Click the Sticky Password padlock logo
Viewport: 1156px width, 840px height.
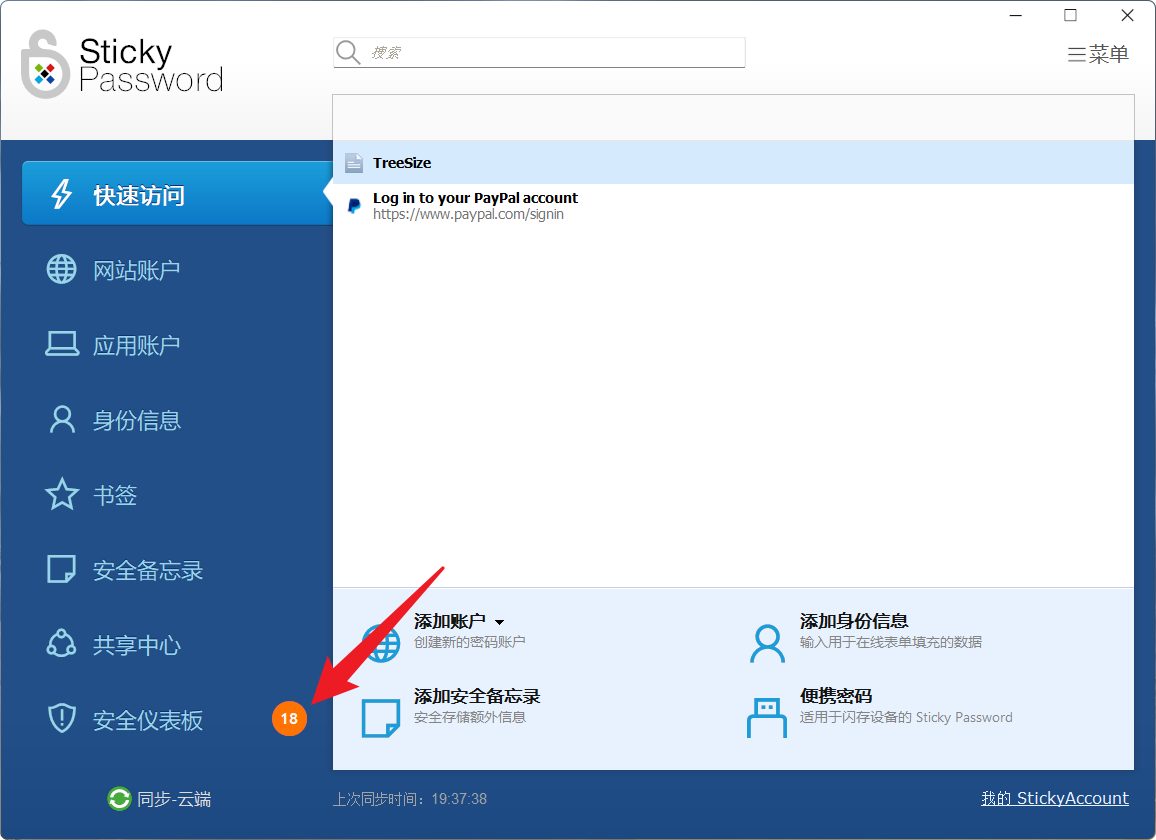[45, 64]
